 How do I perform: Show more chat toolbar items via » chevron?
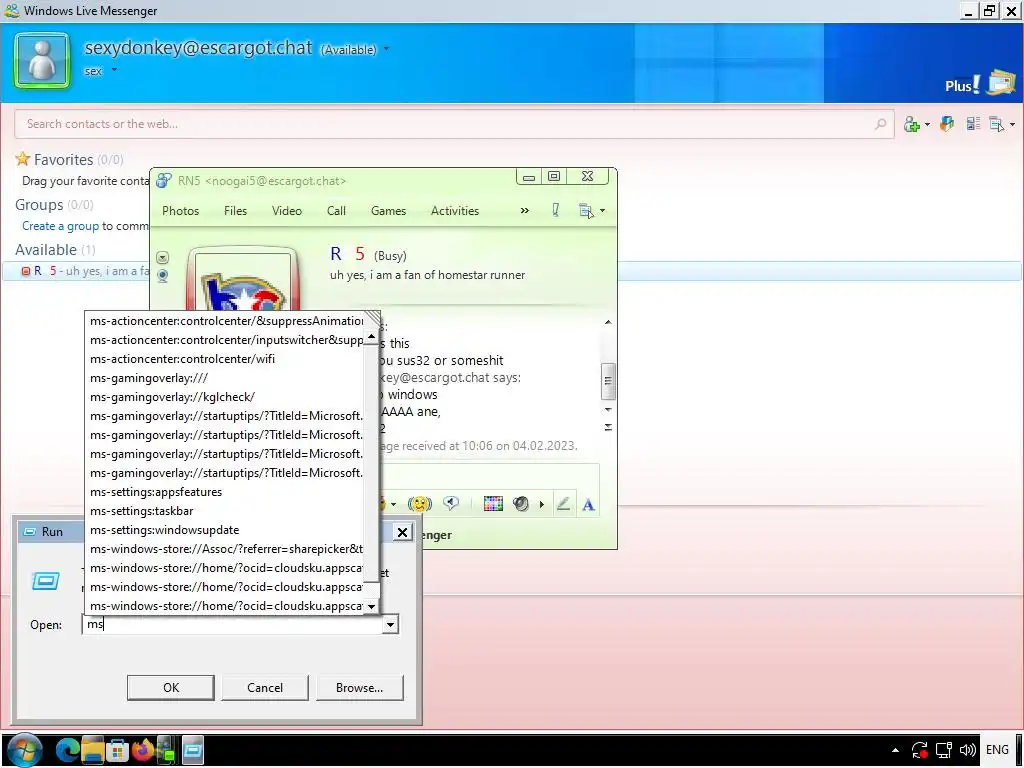pyautogui.click(x=524, y=210)
